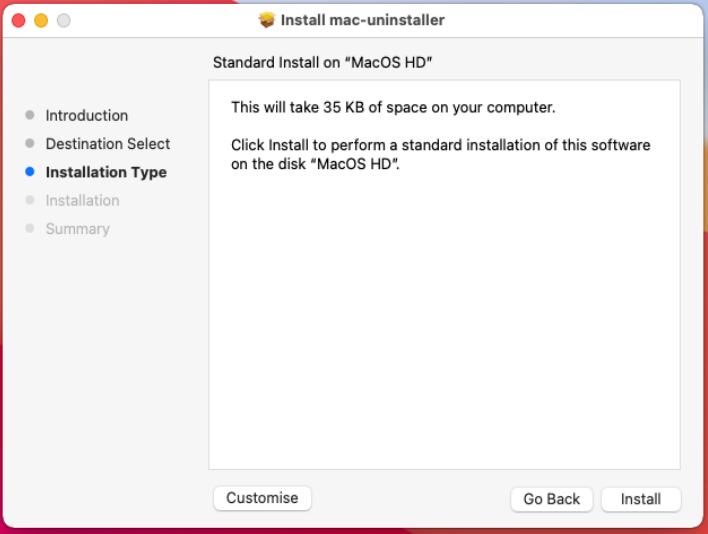This screenshot has width=708, height=534.
Task: Open the Customise install options
Action: click(x=262, y=498)
